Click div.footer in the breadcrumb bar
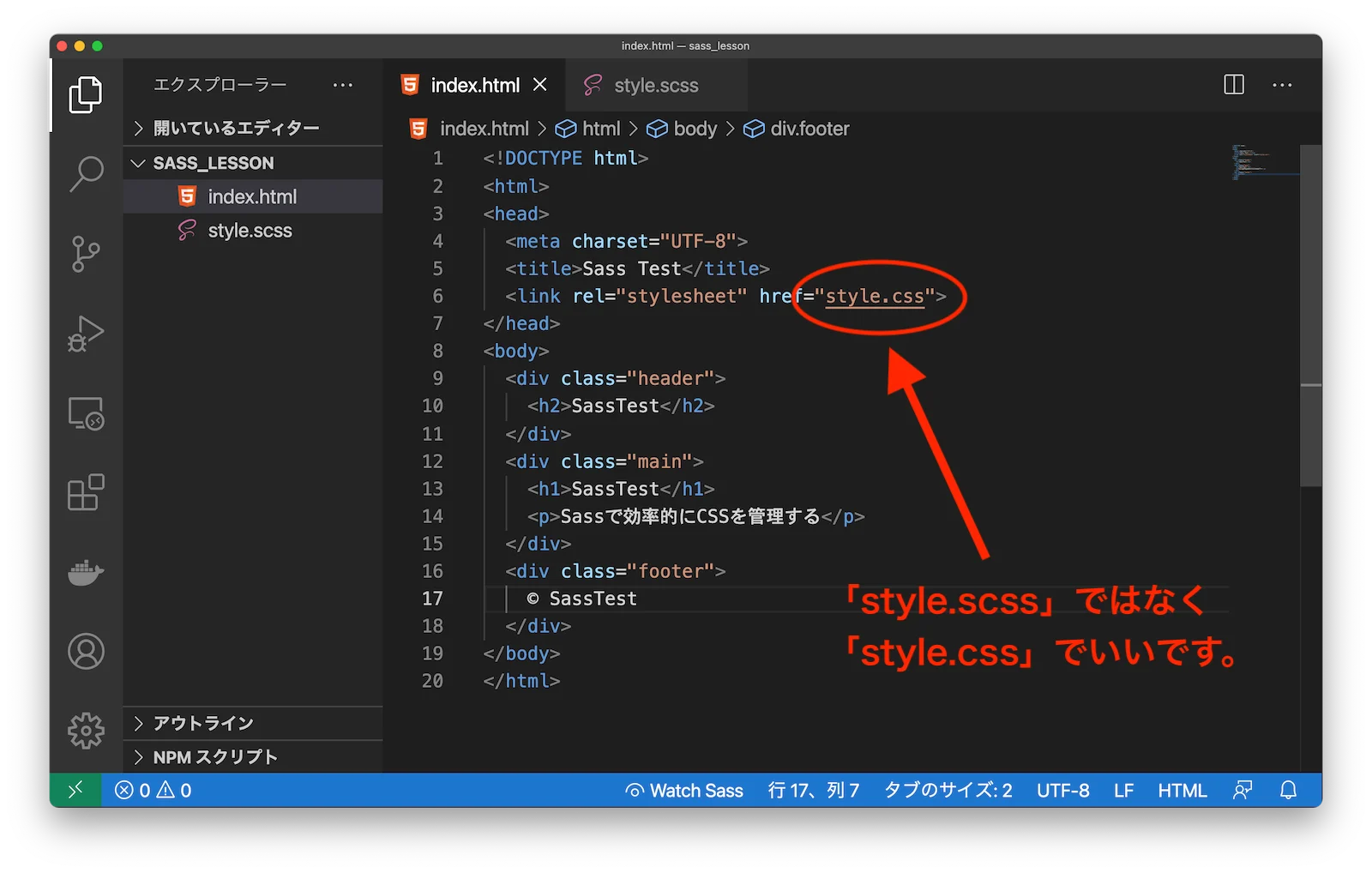 coord(809,128)
